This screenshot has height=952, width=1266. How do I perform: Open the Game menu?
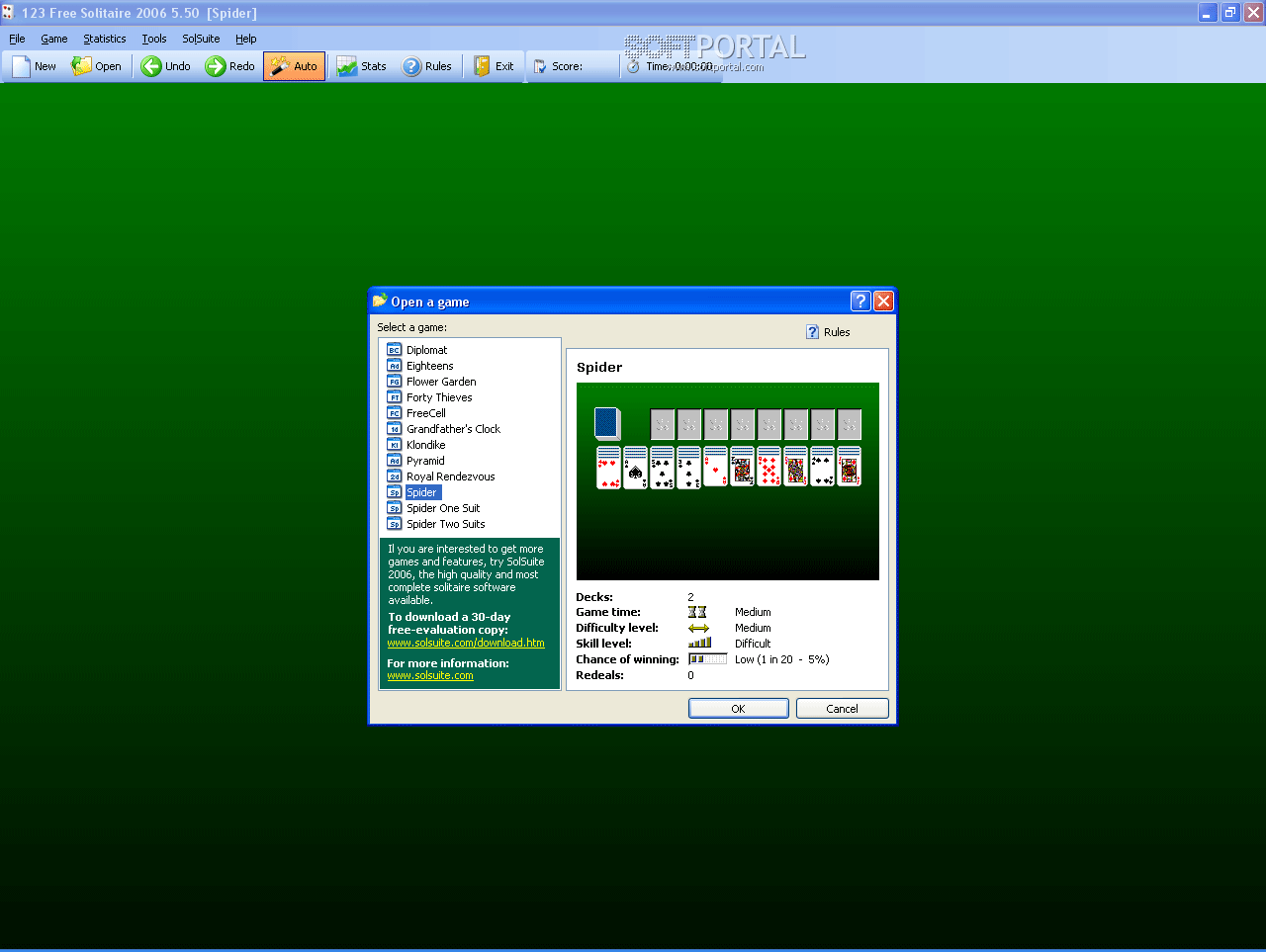(x=54, y=39)
